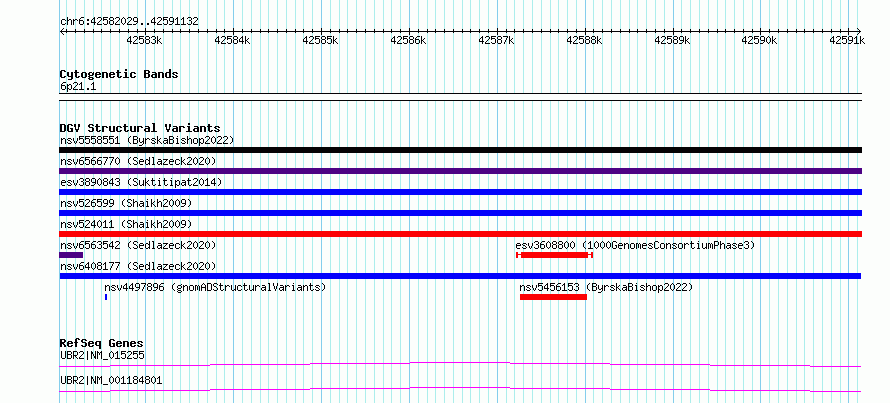Click the 42586k ruler tick label

(x=409, y=40)
